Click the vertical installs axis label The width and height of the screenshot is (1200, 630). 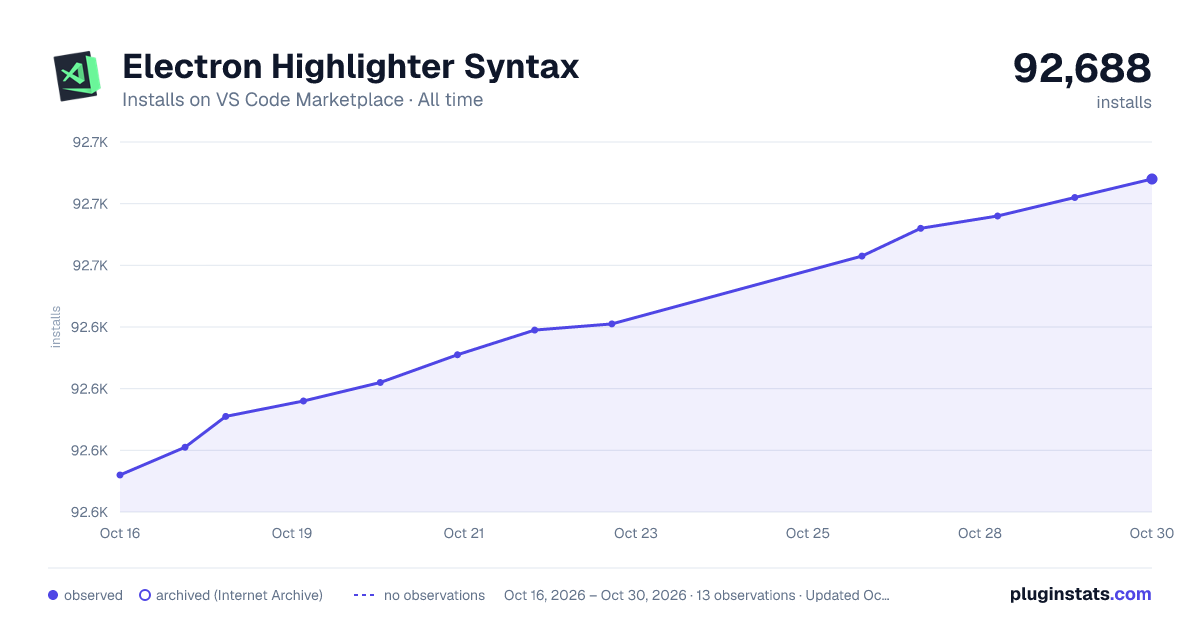tap(56, 327)
